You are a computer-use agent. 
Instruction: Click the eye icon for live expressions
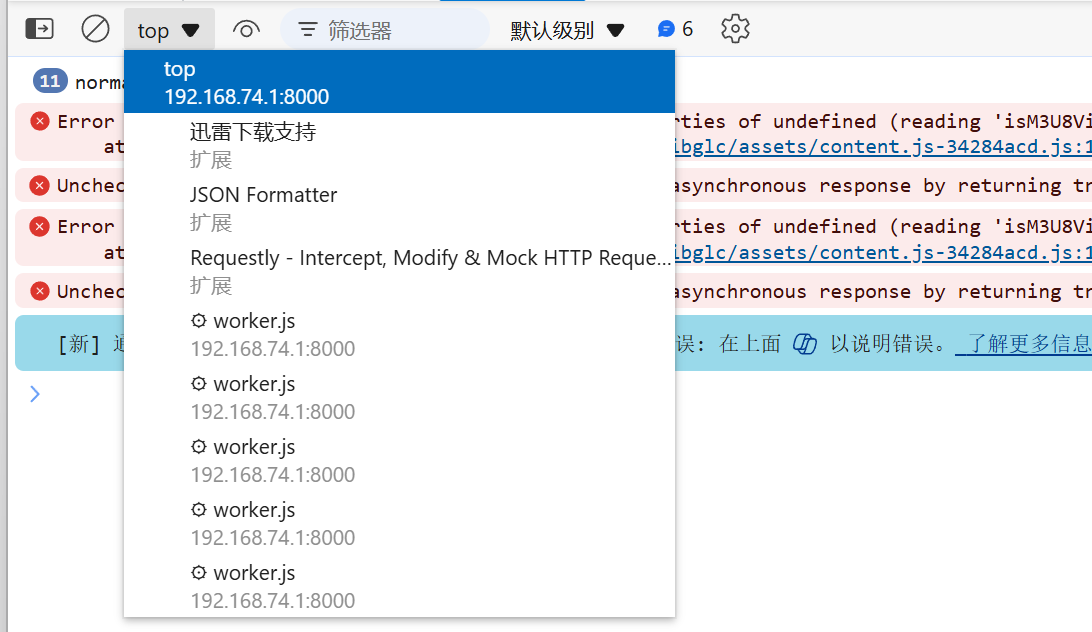point(246,30)
